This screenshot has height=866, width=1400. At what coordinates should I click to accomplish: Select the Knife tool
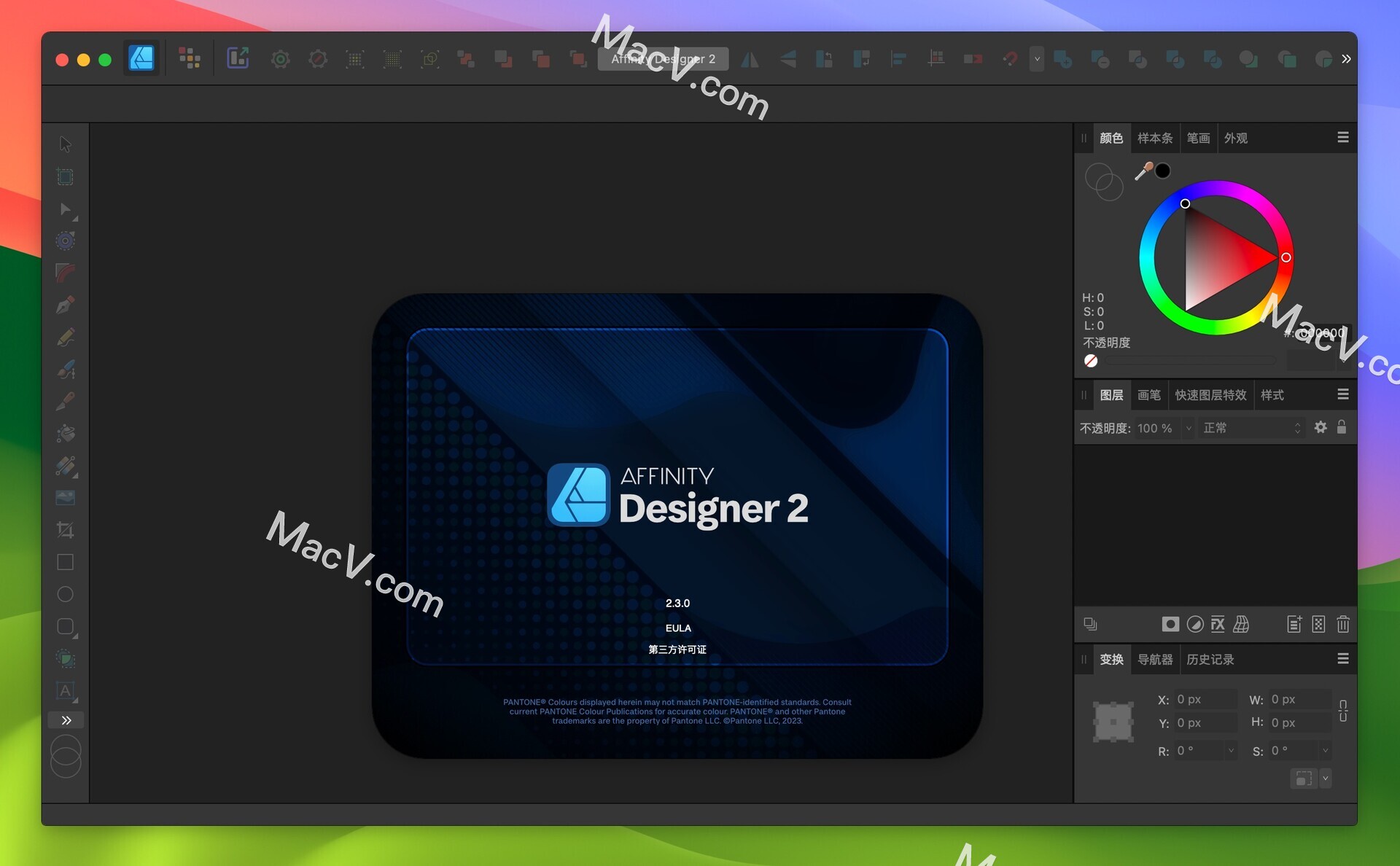(x=66, y=401)
